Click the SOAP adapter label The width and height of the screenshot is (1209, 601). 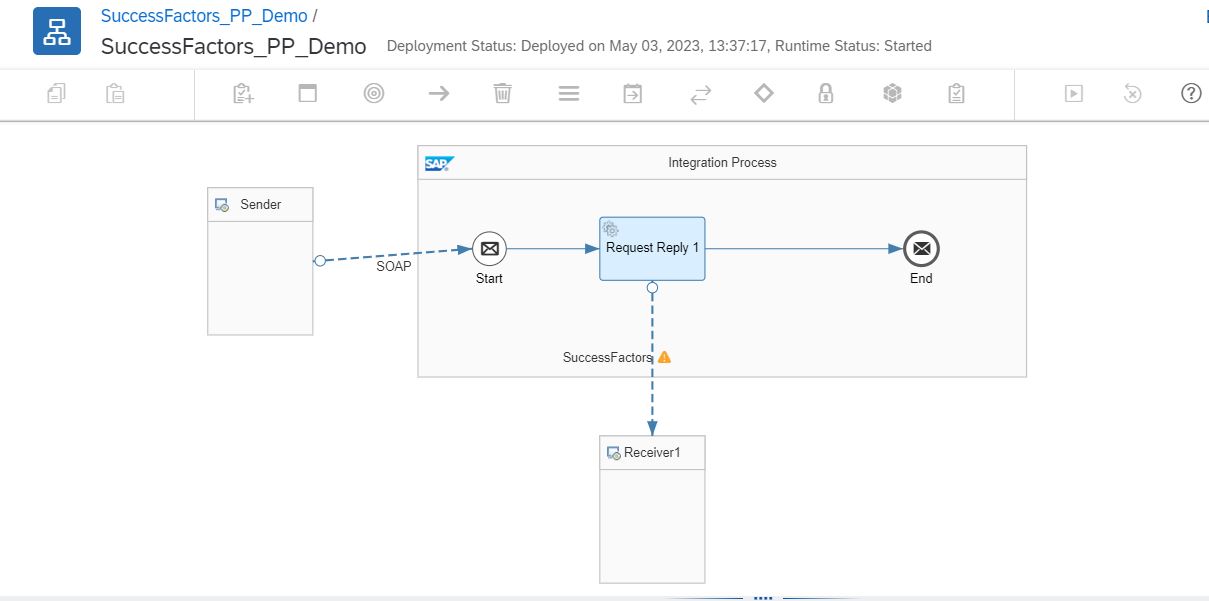(394, 266)
